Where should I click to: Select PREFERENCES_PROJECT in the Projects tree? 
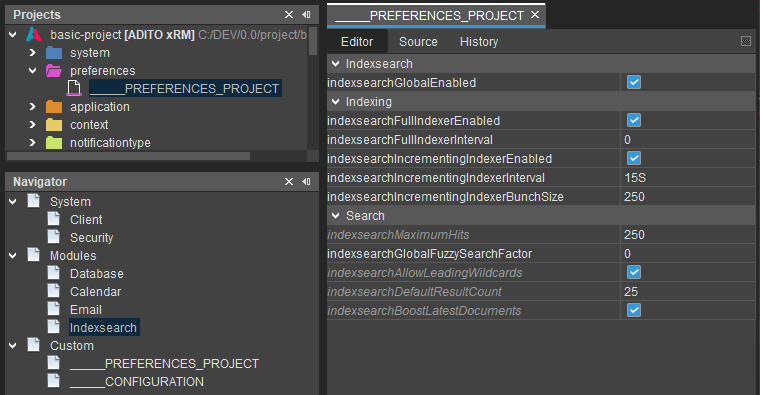[185, 89]
